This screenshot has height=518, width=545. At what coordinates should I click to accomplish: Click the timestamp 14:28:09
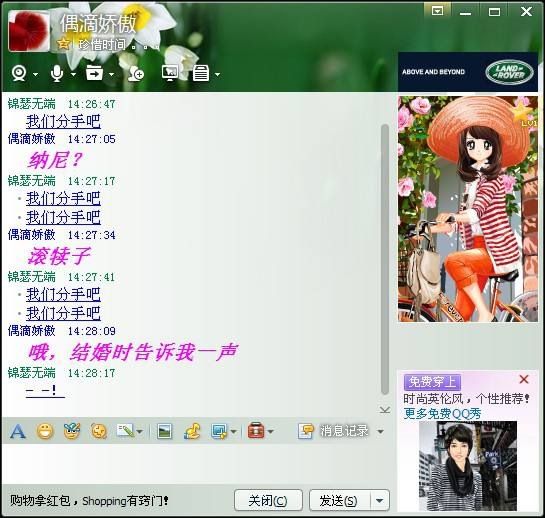click(91, 331)
